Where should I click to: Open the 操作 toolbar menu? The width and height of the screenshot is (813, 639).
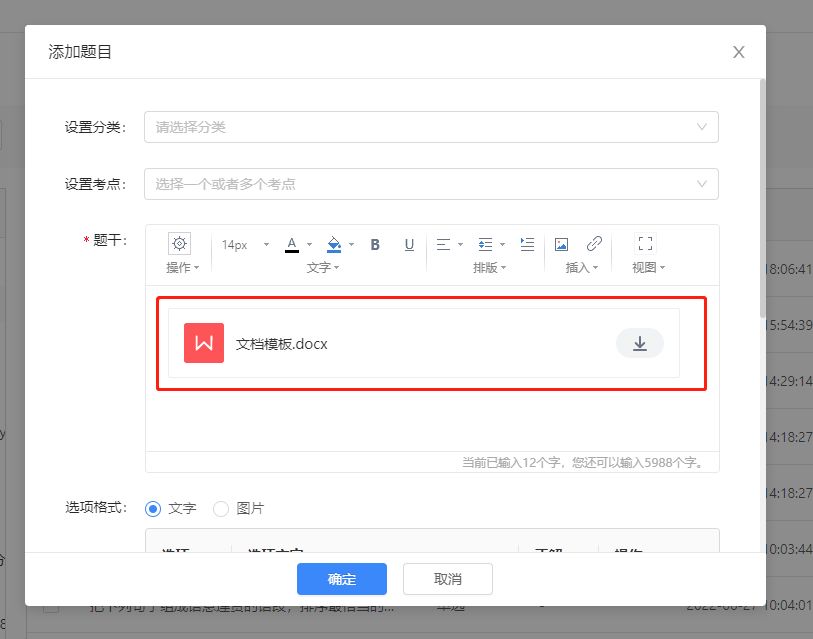click(182, 268)
